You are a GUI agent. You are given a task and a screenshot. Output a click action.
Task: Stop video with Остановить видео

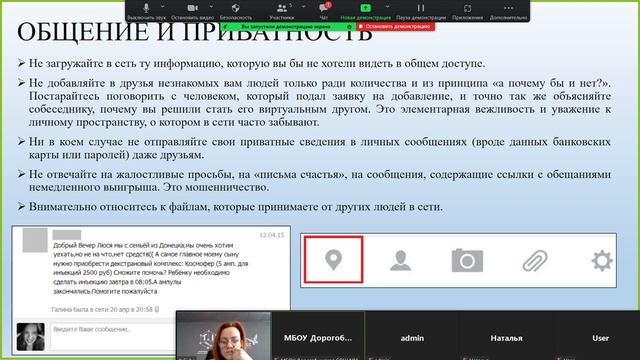(x=192, y=11)
